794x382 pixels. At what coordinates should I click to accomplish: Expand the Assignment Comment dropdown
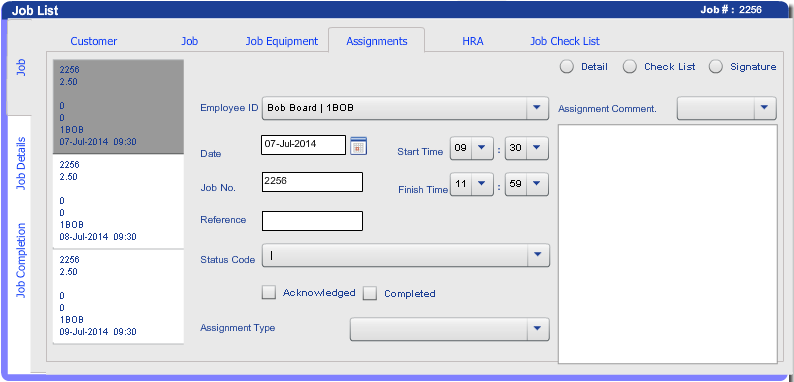click(x=765, y=108)
